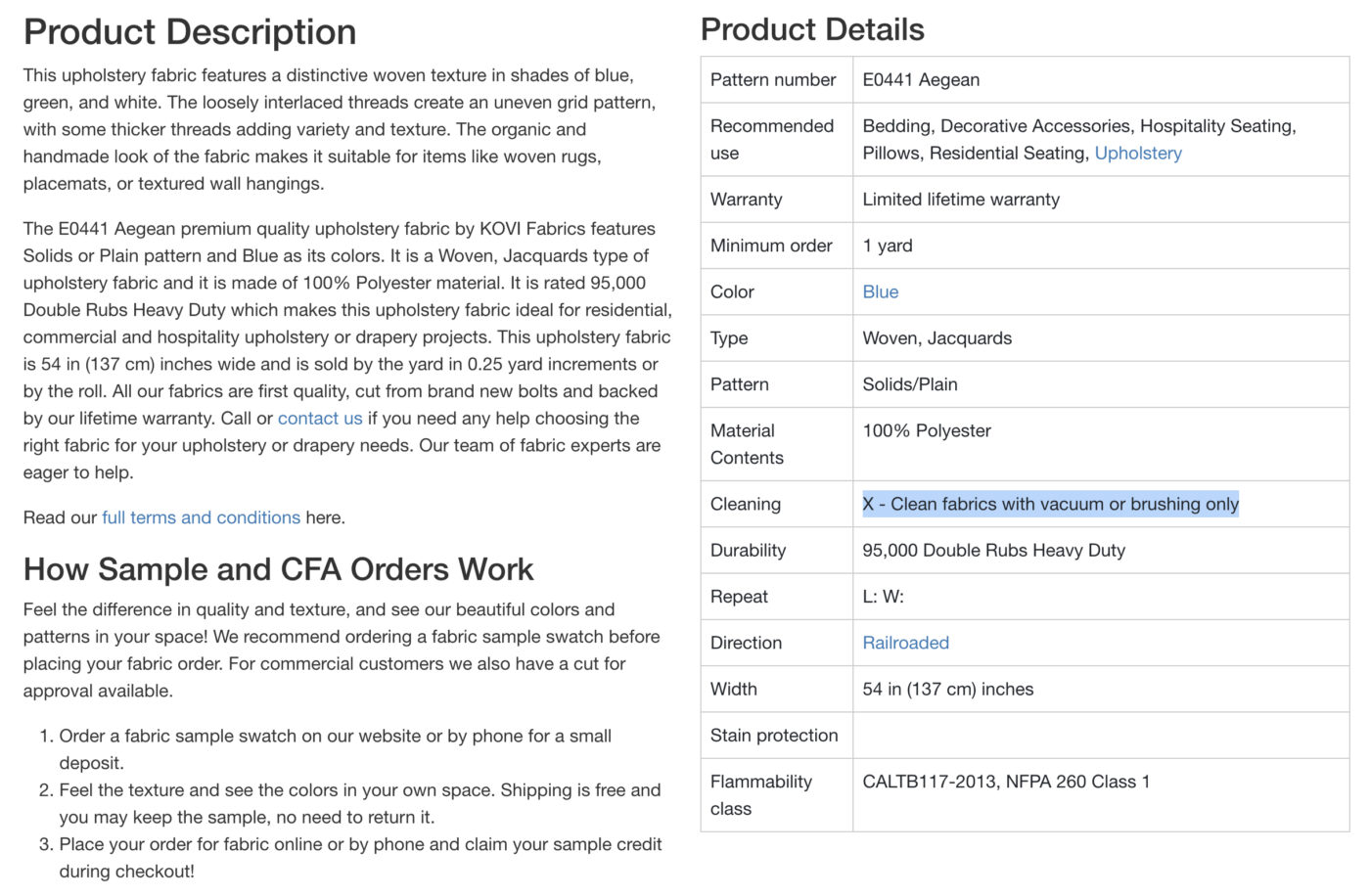The image size is (1370, 896).
Task: Click the CALTB117-2013 flammability class value
Action: pyautogui.click(x=1006, y=782)
